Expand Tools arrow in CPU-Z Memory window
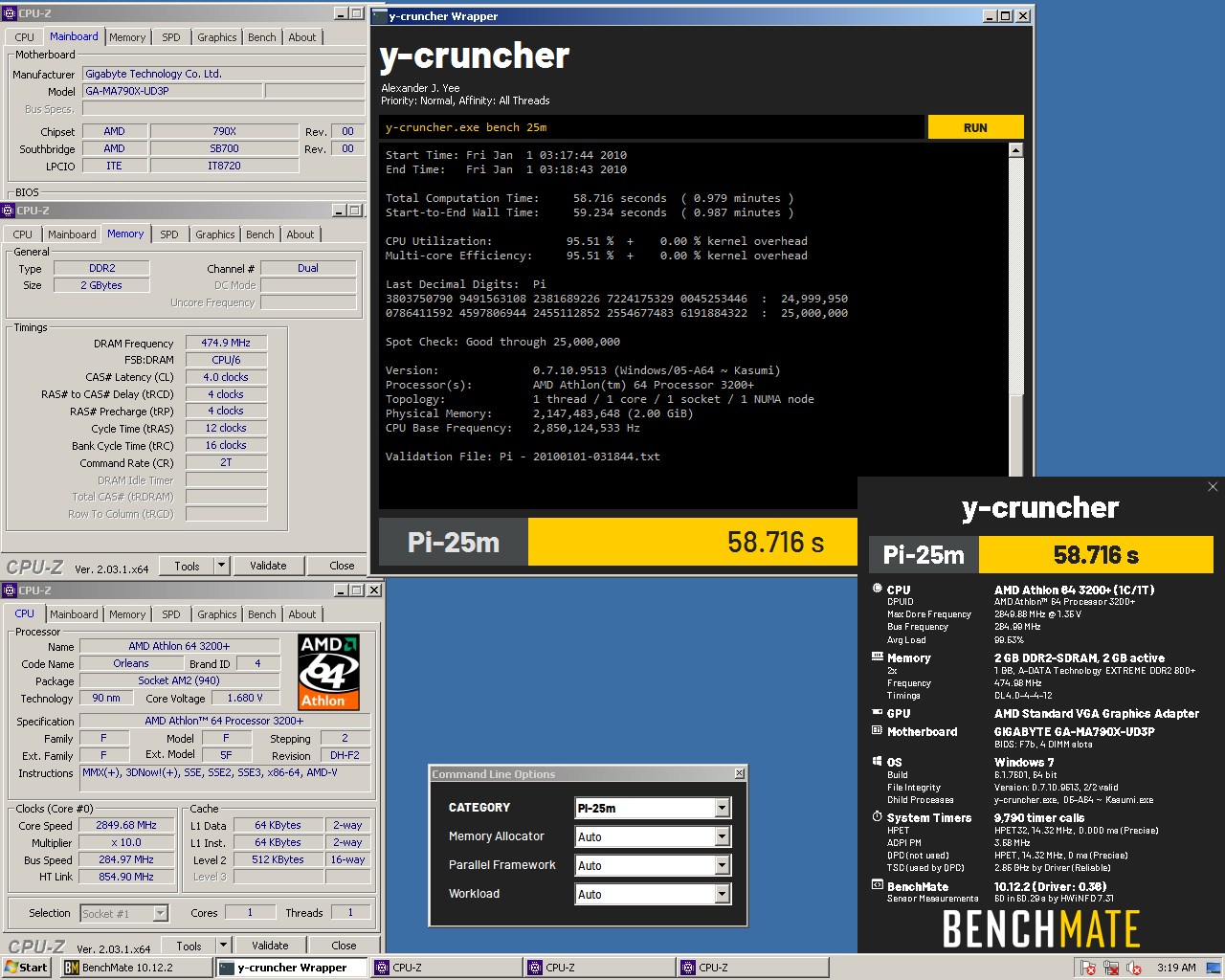The image size is (1225, 980). pos(221,566)
